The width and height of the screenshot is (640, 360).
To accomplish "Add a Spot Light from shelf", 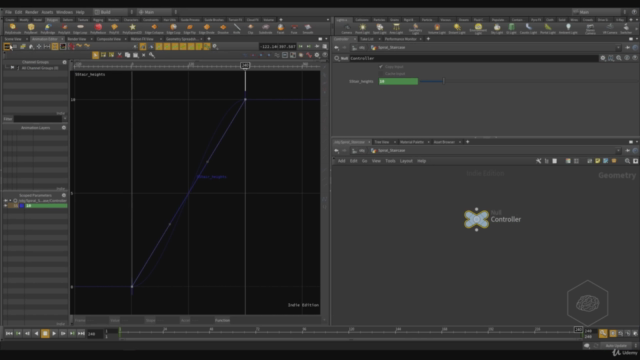I will [380, 29].
